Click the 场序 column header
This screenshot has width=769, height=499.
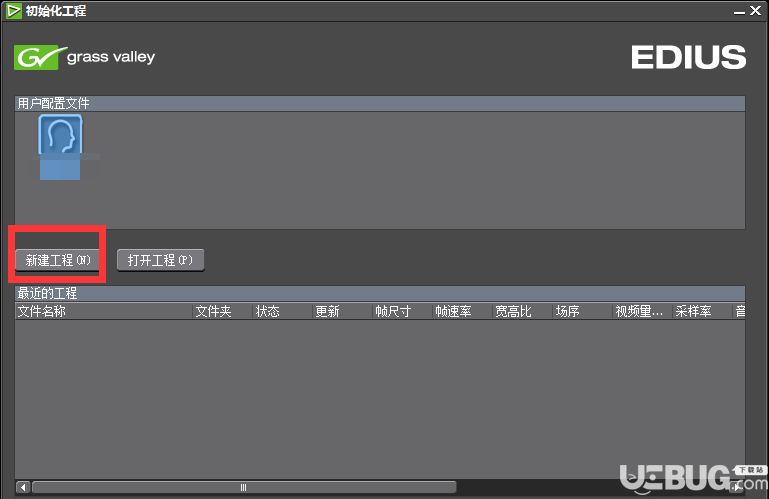coord(583,311)
